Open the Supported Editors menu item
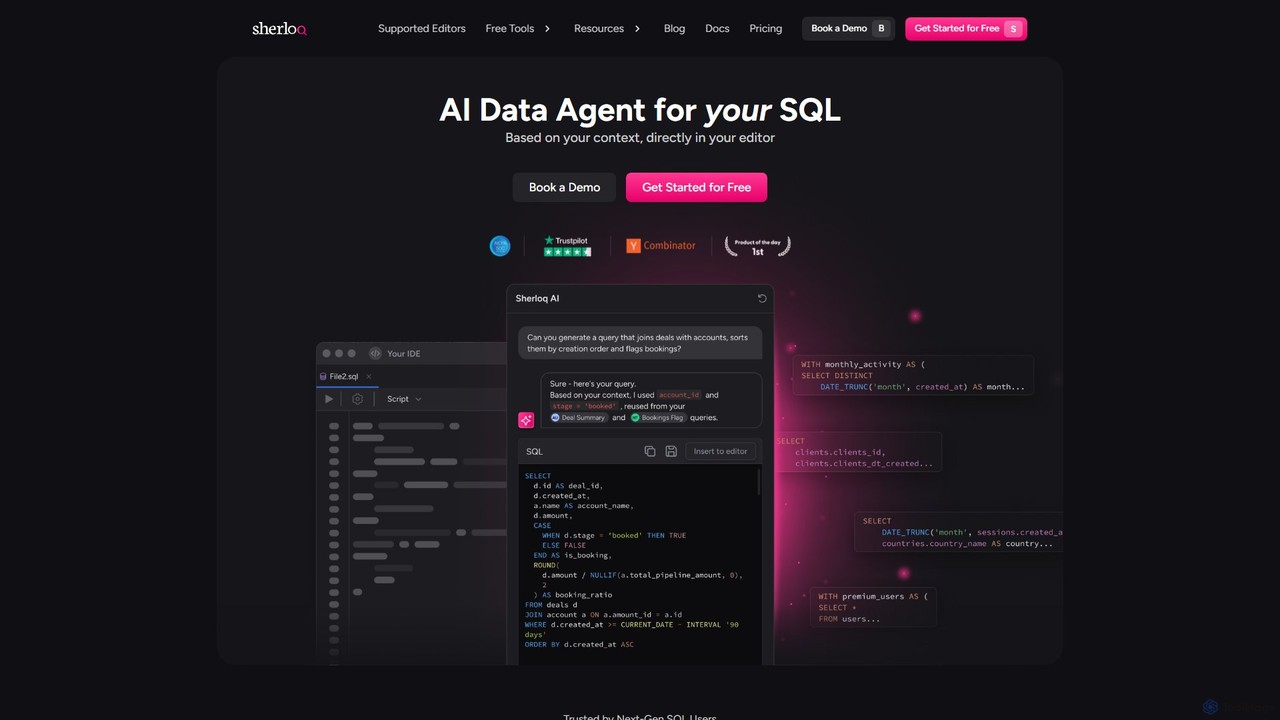This screenshot has width=1280, height=720. [x=422, y=29]
